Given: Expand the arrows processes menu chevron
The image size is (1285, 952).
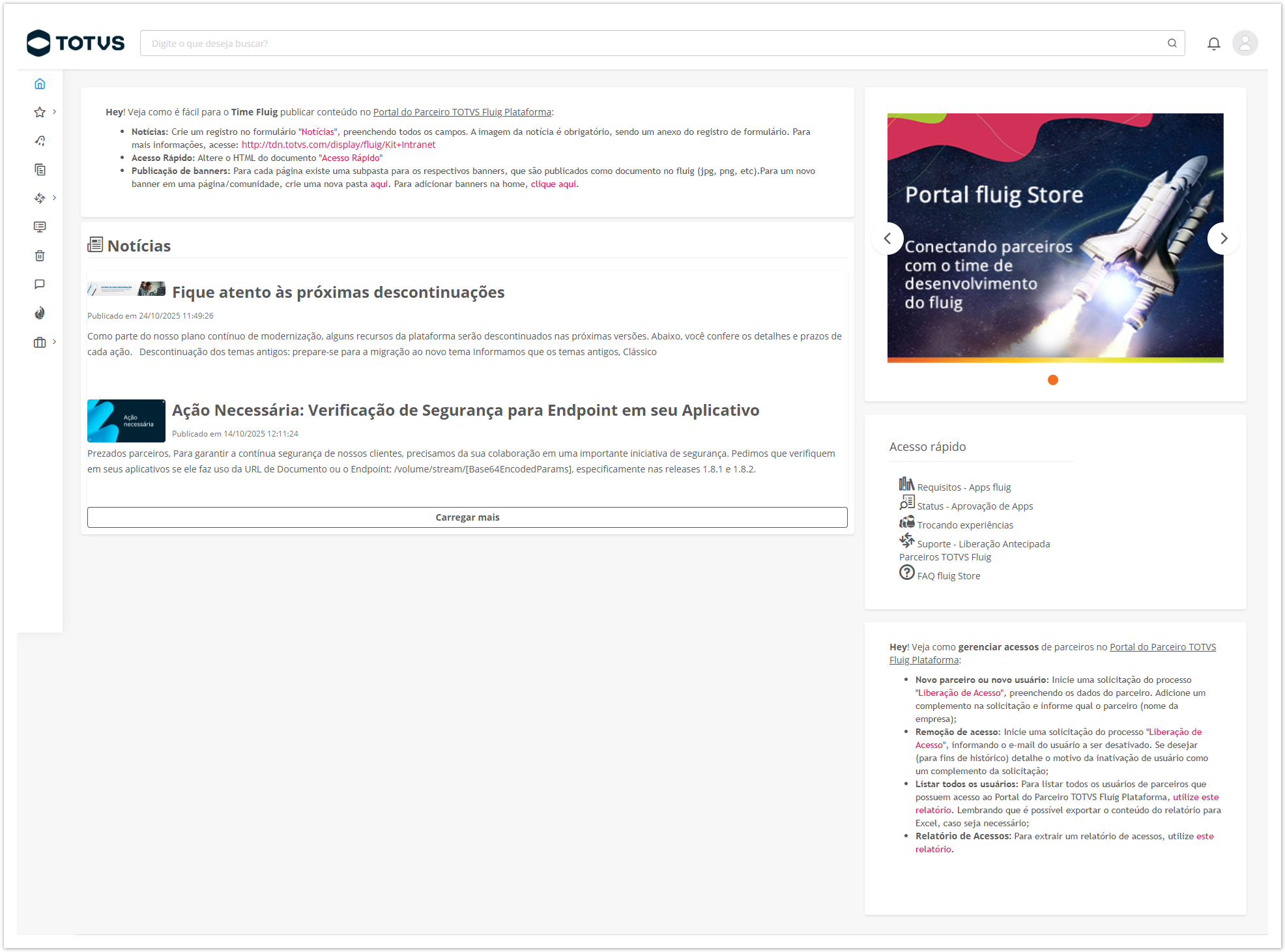Looking at the screenshot, I should (x=55, y=198).
